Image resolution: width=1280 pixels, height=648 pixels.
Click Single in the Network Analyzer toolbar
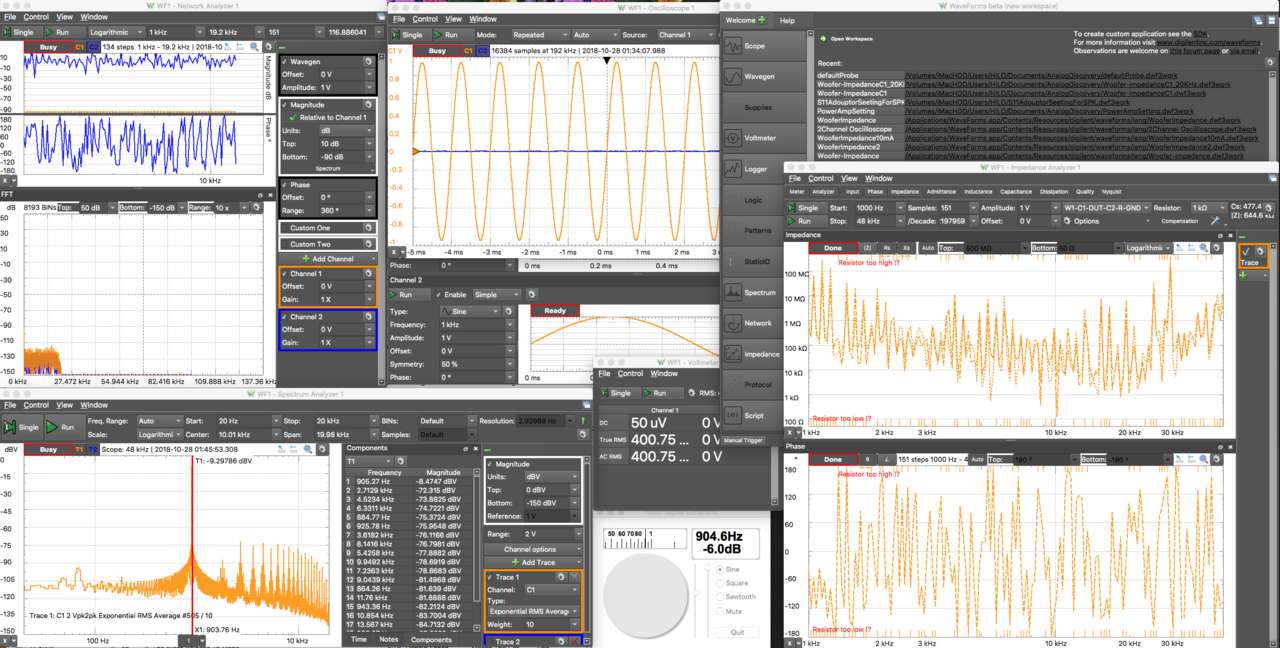(x=20, y=32)
